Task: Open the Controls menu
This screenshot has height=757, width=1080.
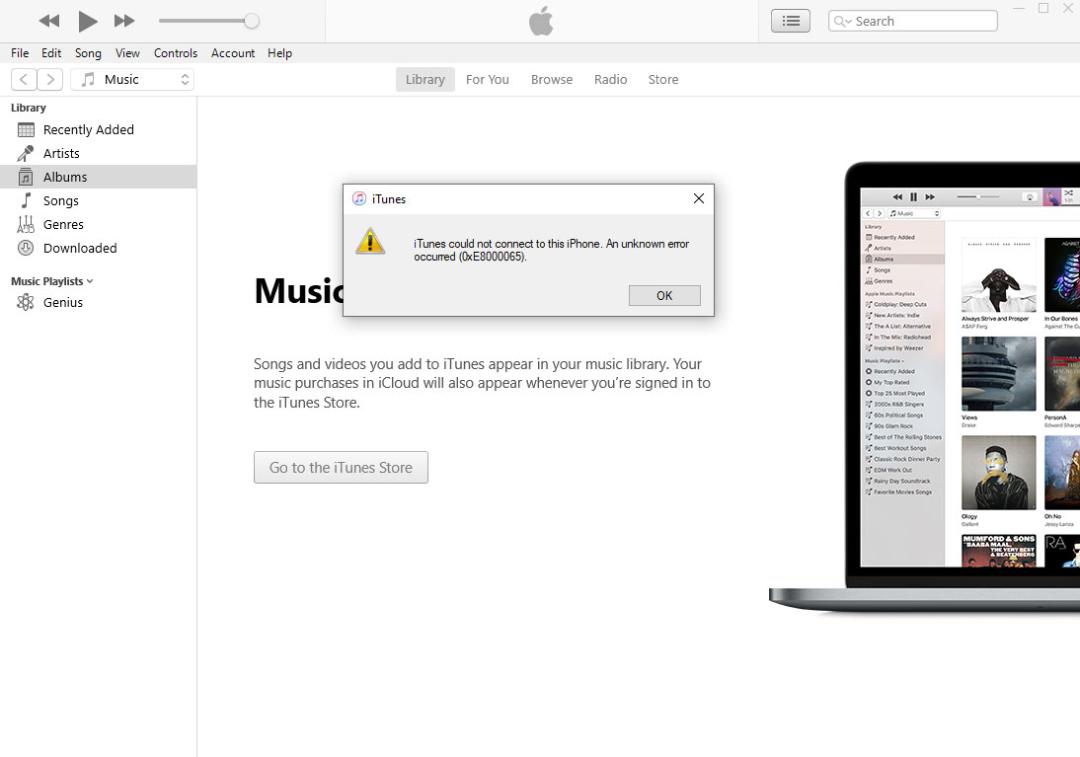Action: pyautogui.click(x=175, y=53)
